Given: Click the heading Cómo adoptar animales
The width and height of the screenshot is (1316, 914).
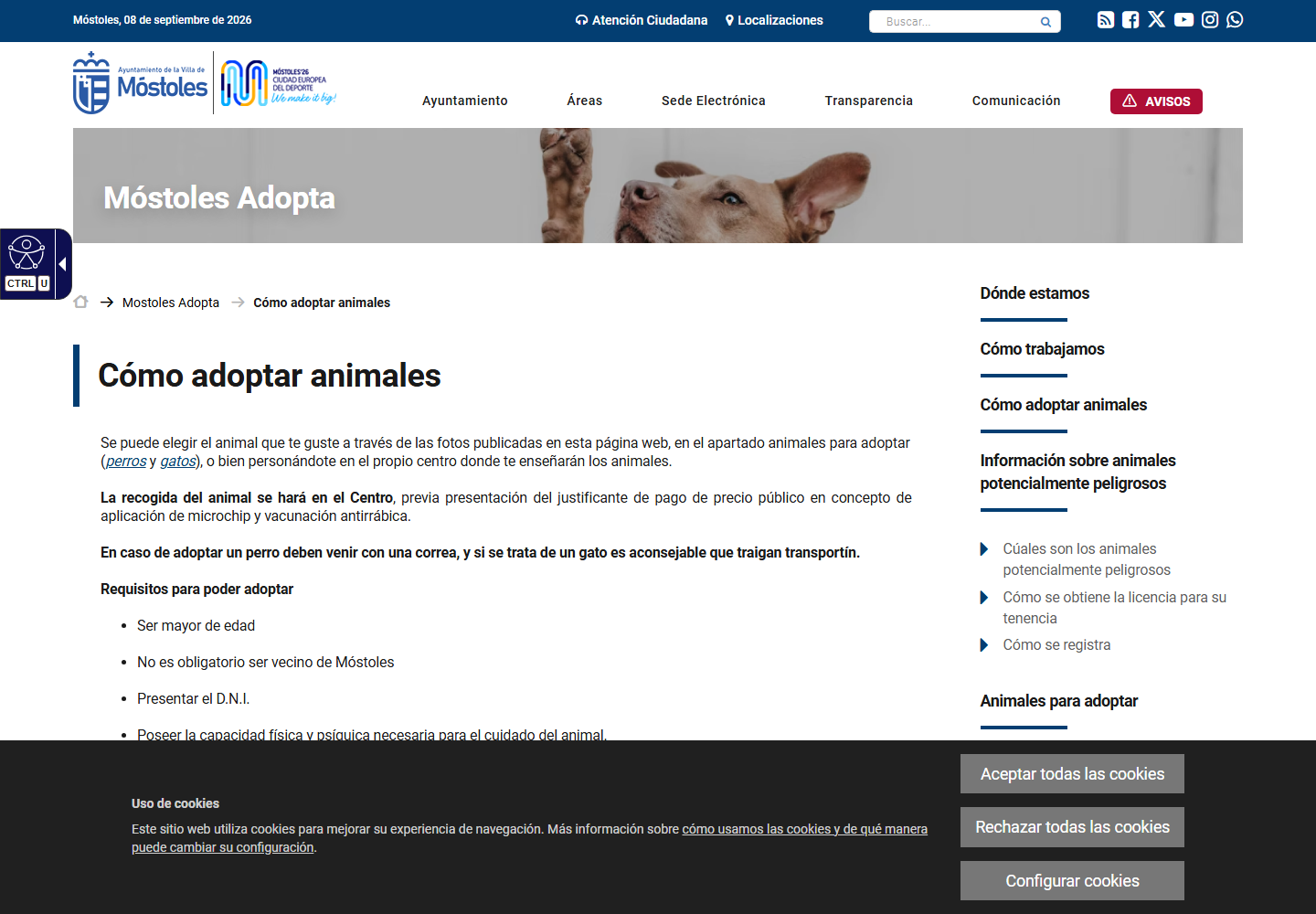Looking at the screenshot, I should click(270, 376).
